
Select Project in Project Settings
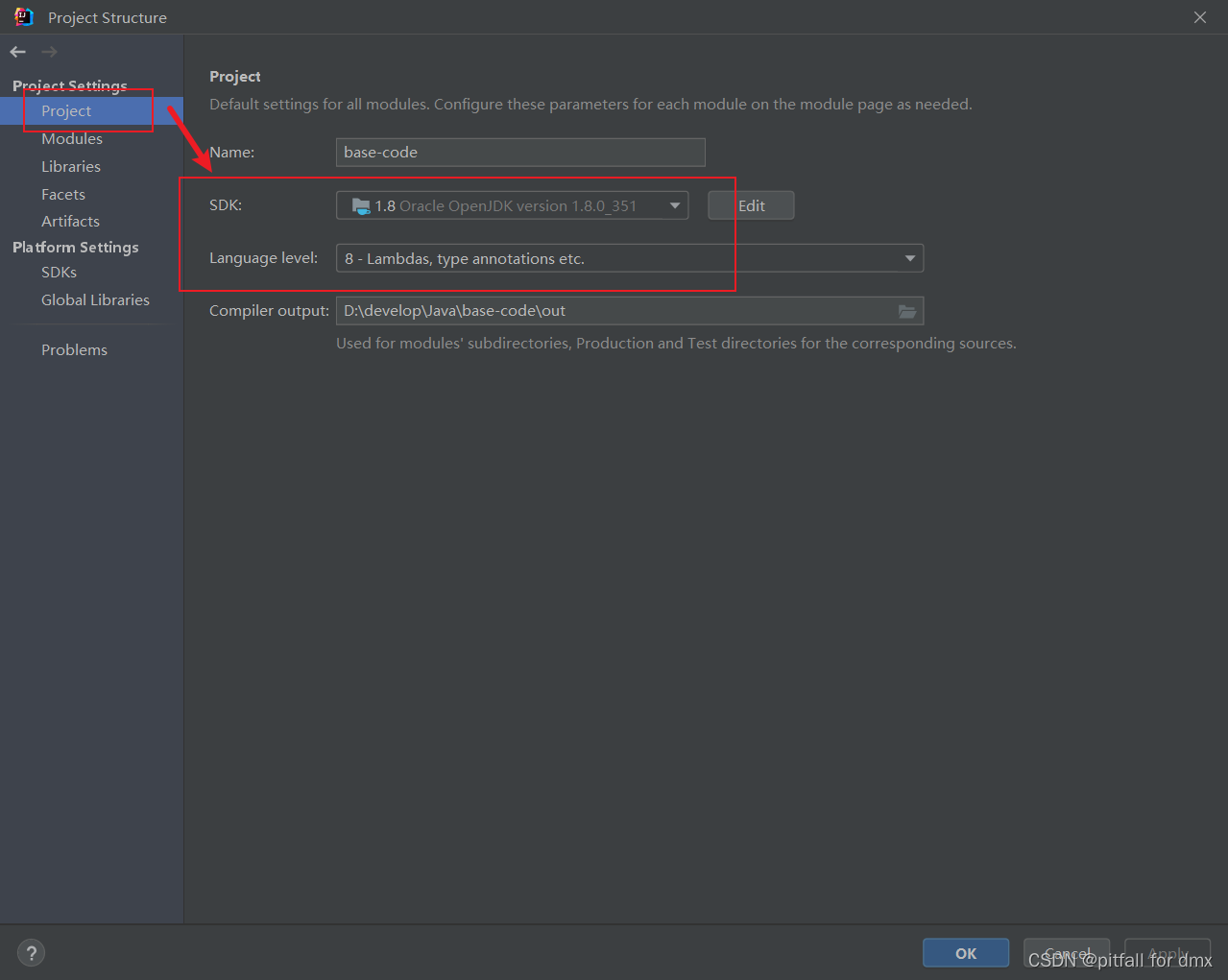coord(91,111)
